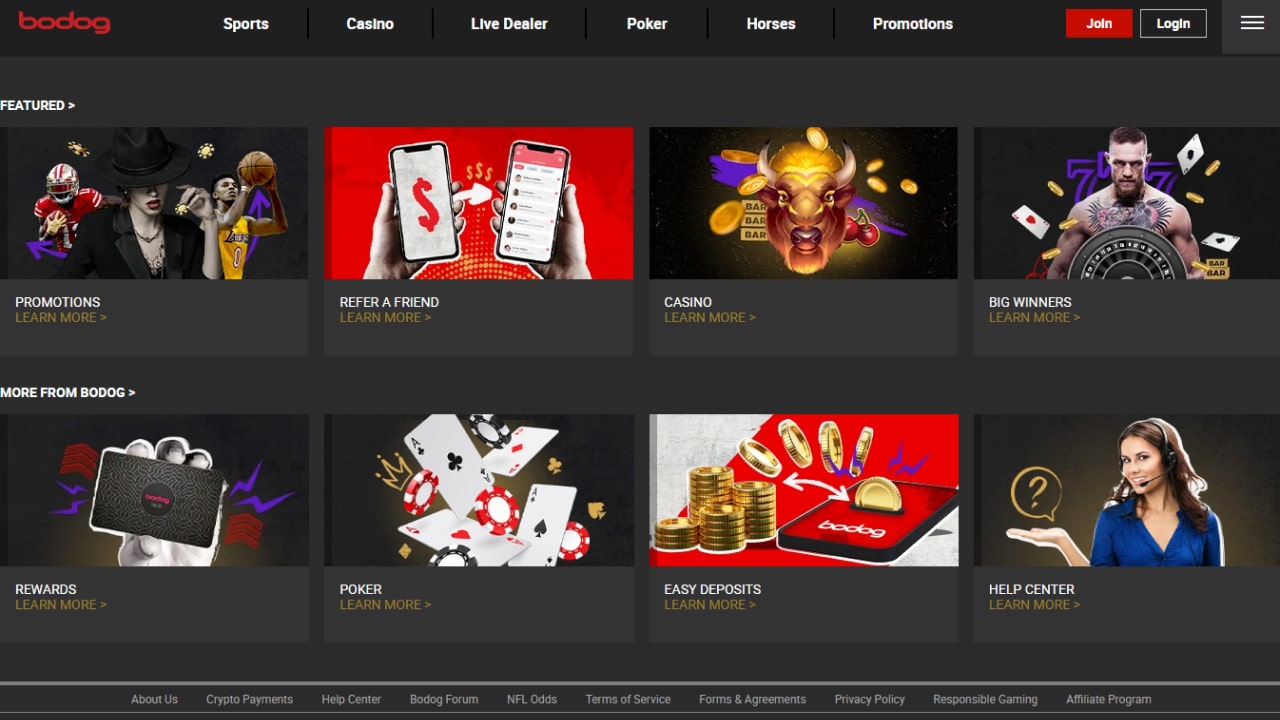Click the PROMOTIONS card title
This screenshot has width=1280, height=720.
click(x=58, y=302)
